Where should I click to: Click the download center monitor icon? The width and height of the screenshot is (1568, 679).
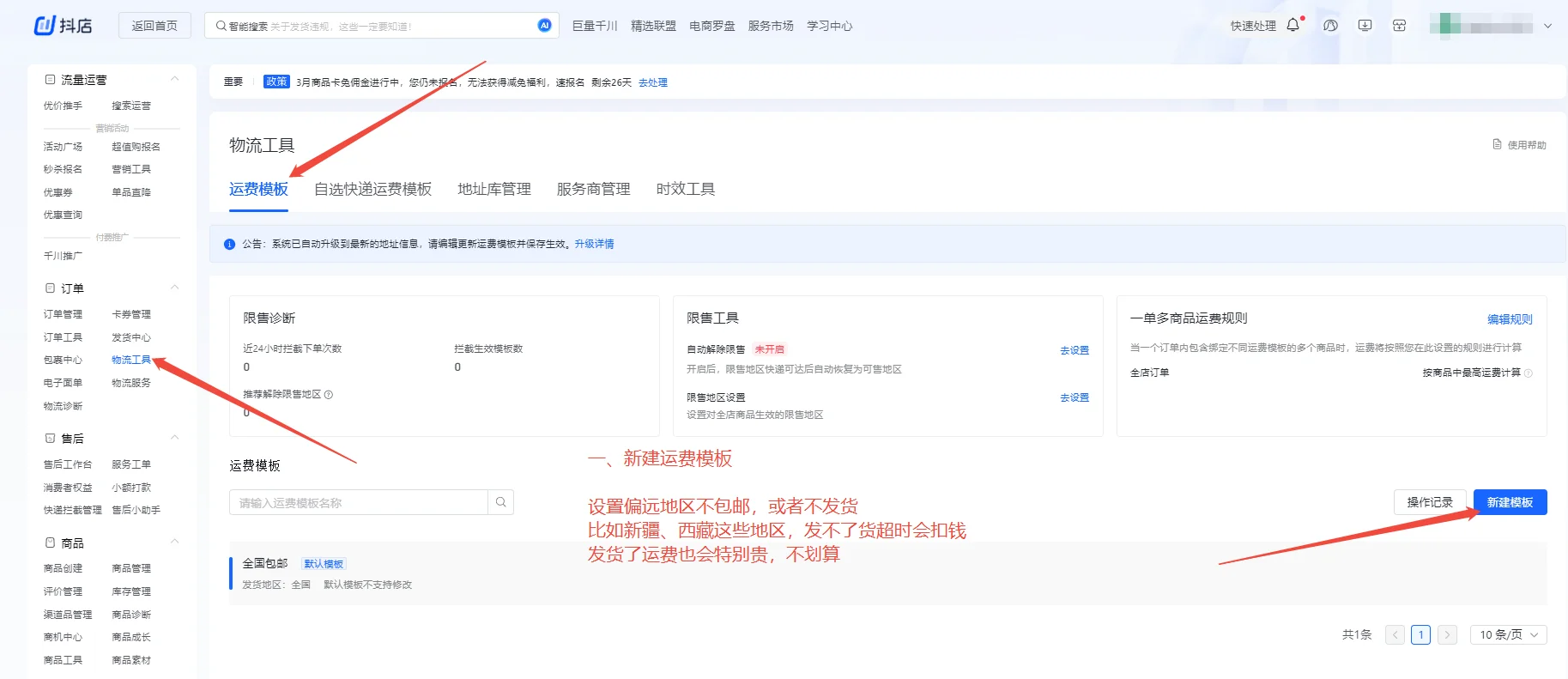[1365, 26]
